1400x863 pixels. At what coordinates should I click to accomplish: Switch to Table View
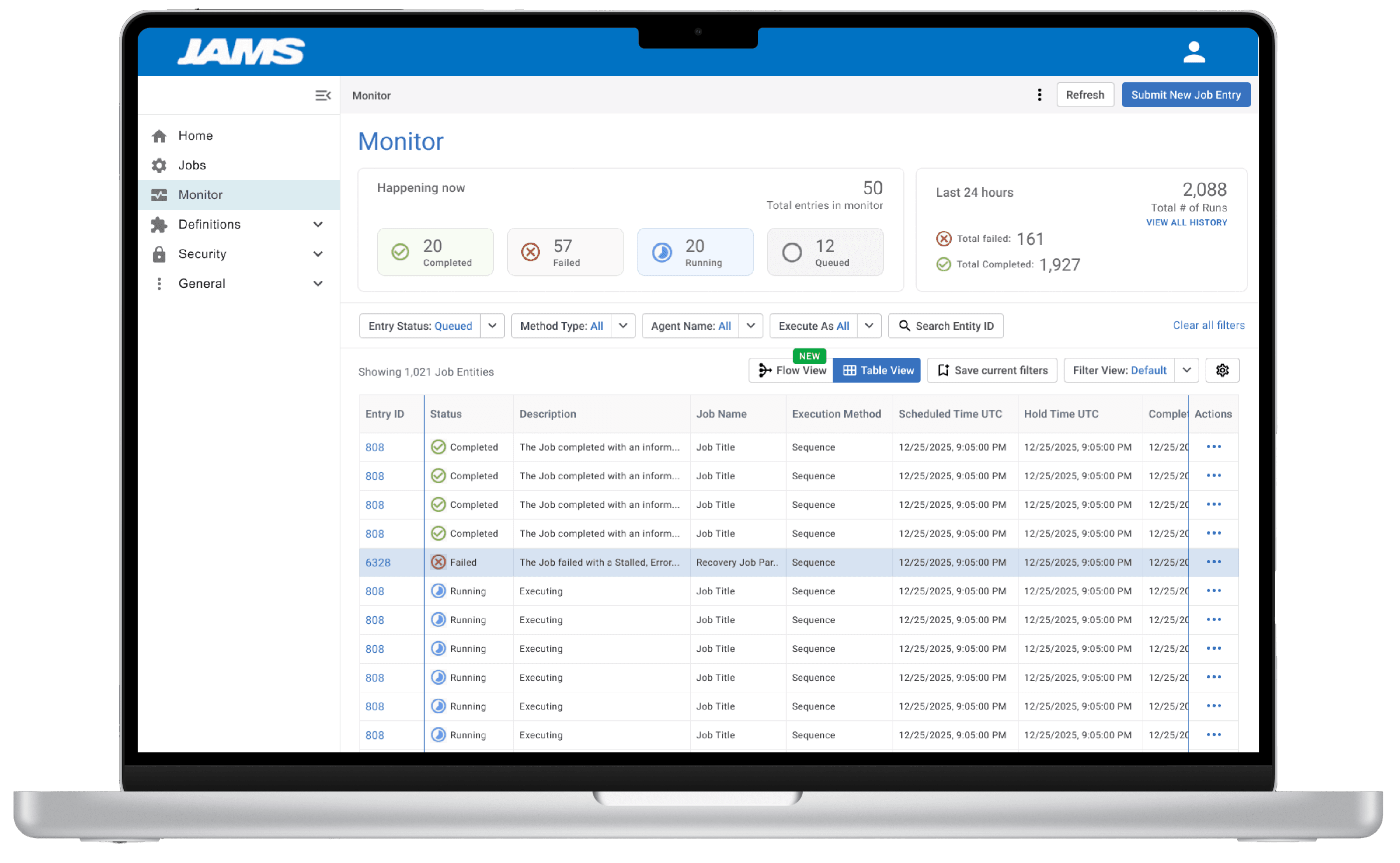877,370
